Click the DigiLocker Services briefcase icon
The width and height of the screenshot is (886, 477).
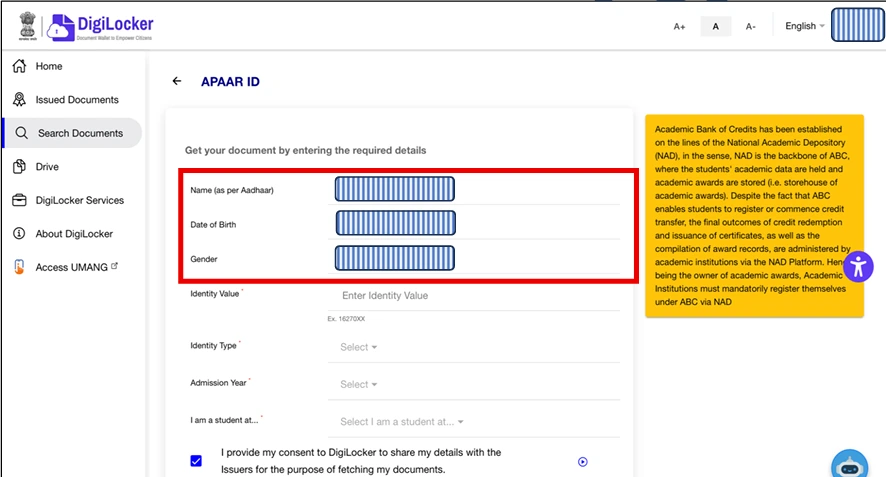tap(18, 200)
